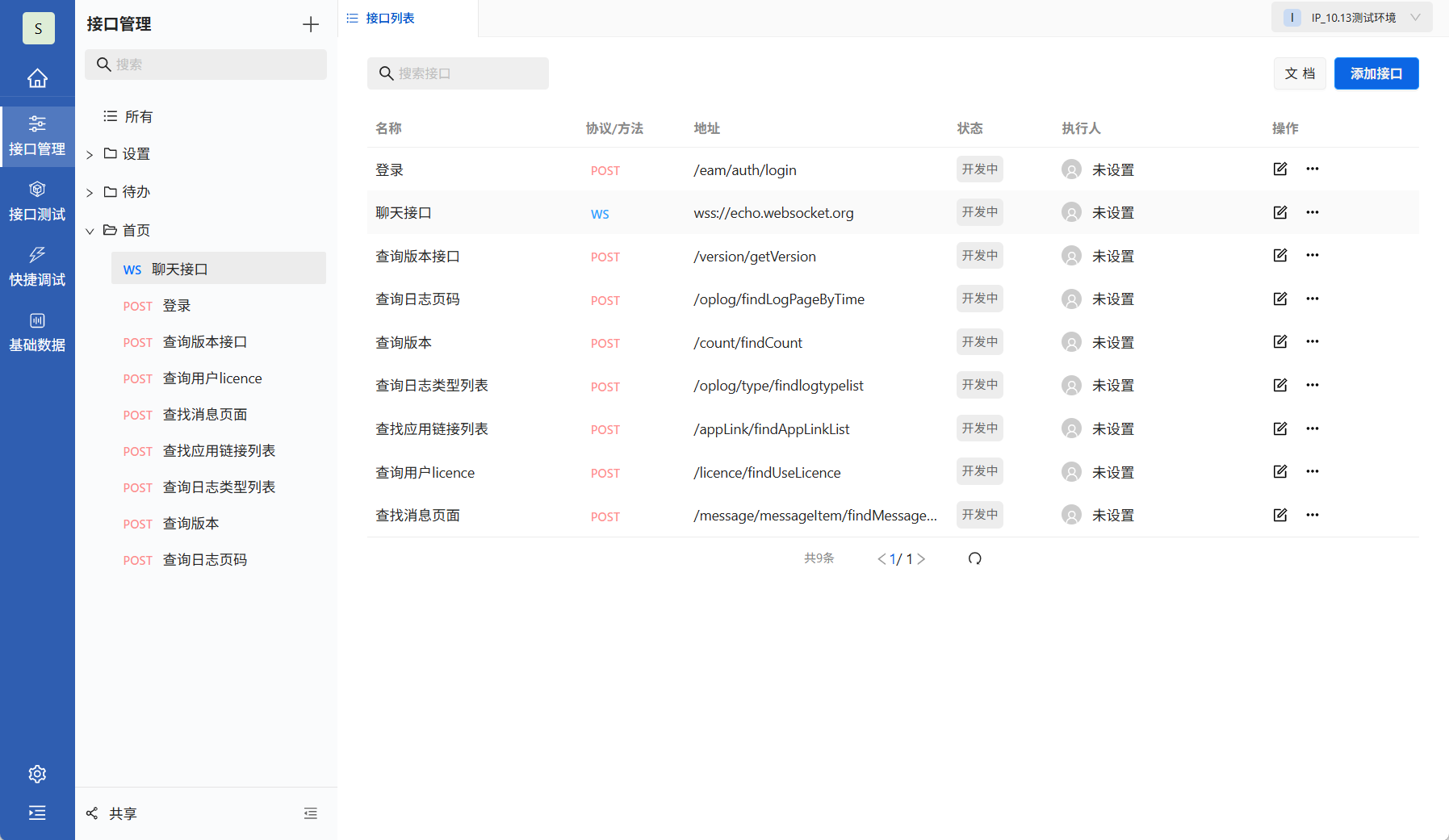Click the 开发中 status of 查询日志类型列表

[x=980, y=385]
